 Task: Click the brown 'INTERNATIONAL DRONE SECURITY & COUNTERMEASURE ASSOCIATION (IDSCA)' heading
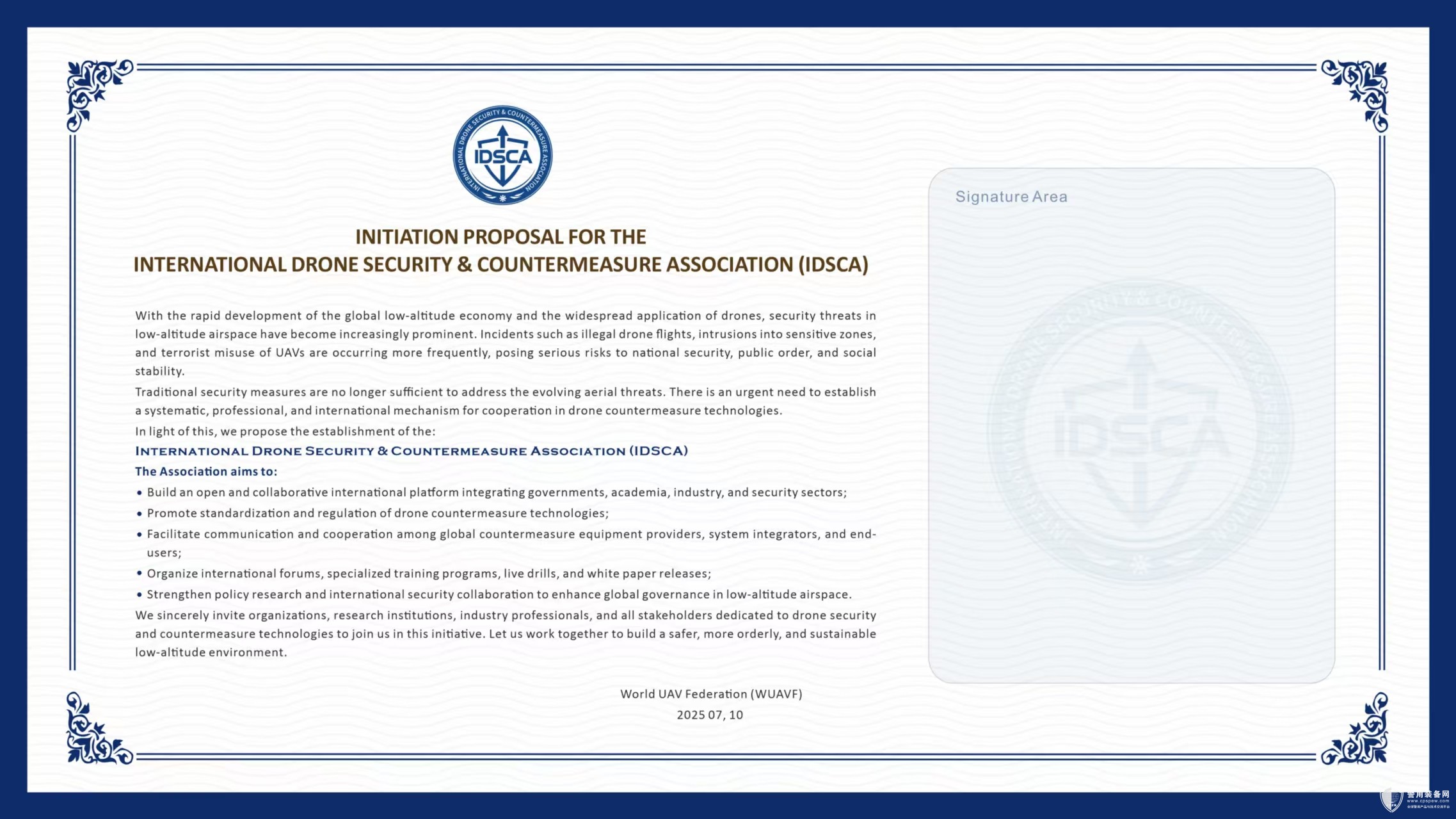[500, 264]
